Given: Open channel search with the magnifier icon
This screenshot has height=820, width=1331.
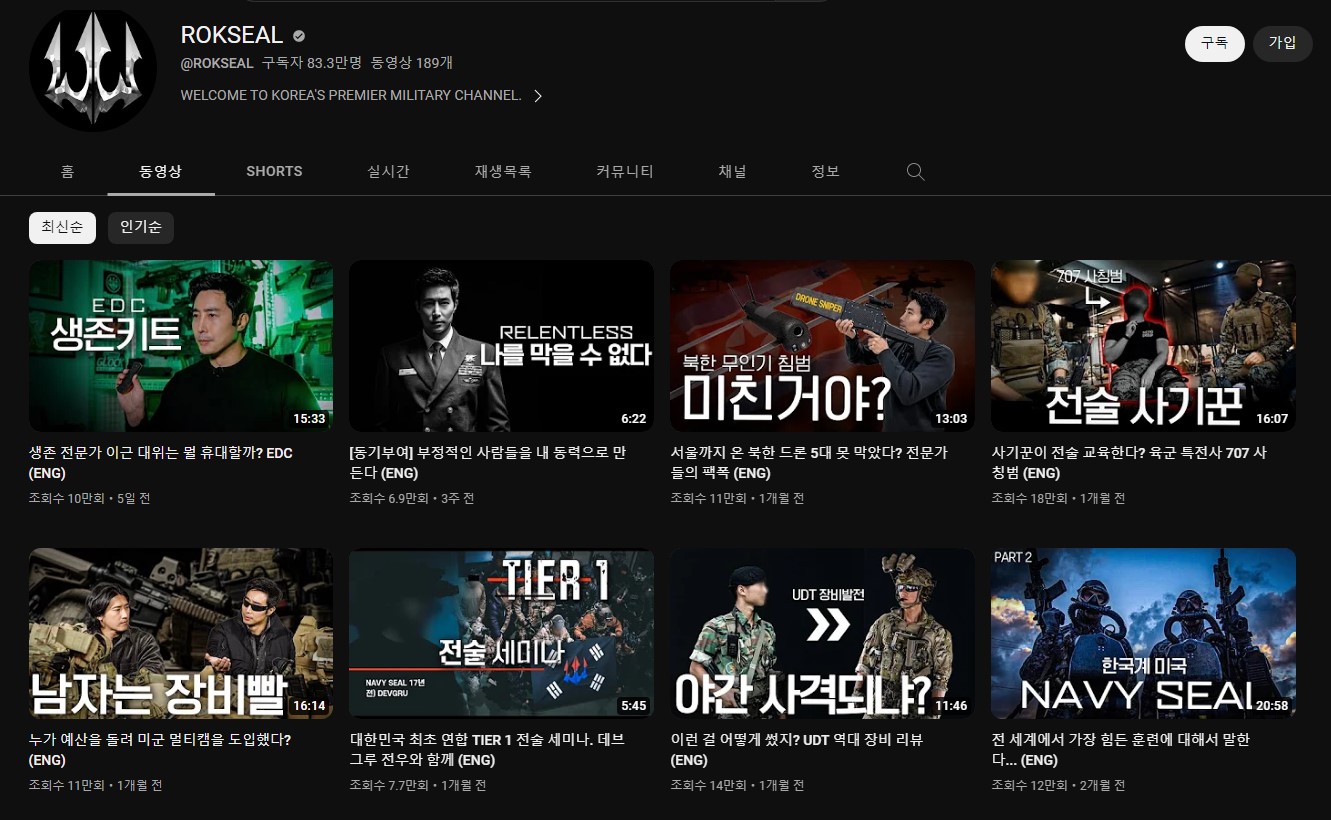Looking at the screenshot, I should (x=915, y=171).
